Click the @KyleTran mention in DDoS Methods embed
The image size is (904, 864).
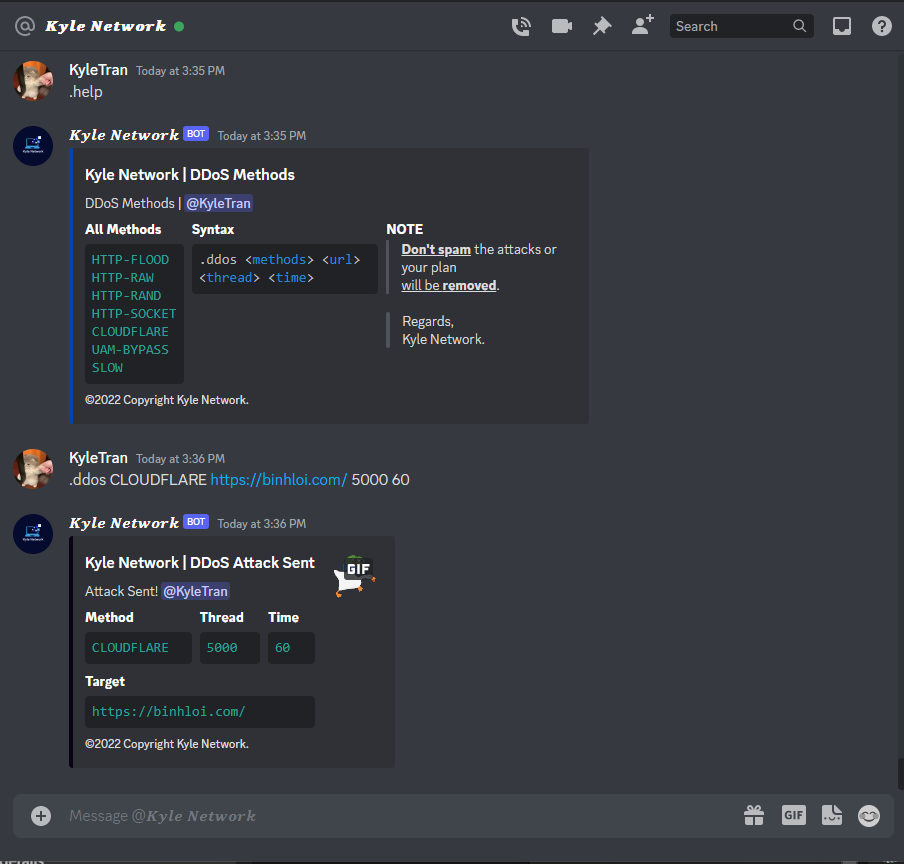219,203
